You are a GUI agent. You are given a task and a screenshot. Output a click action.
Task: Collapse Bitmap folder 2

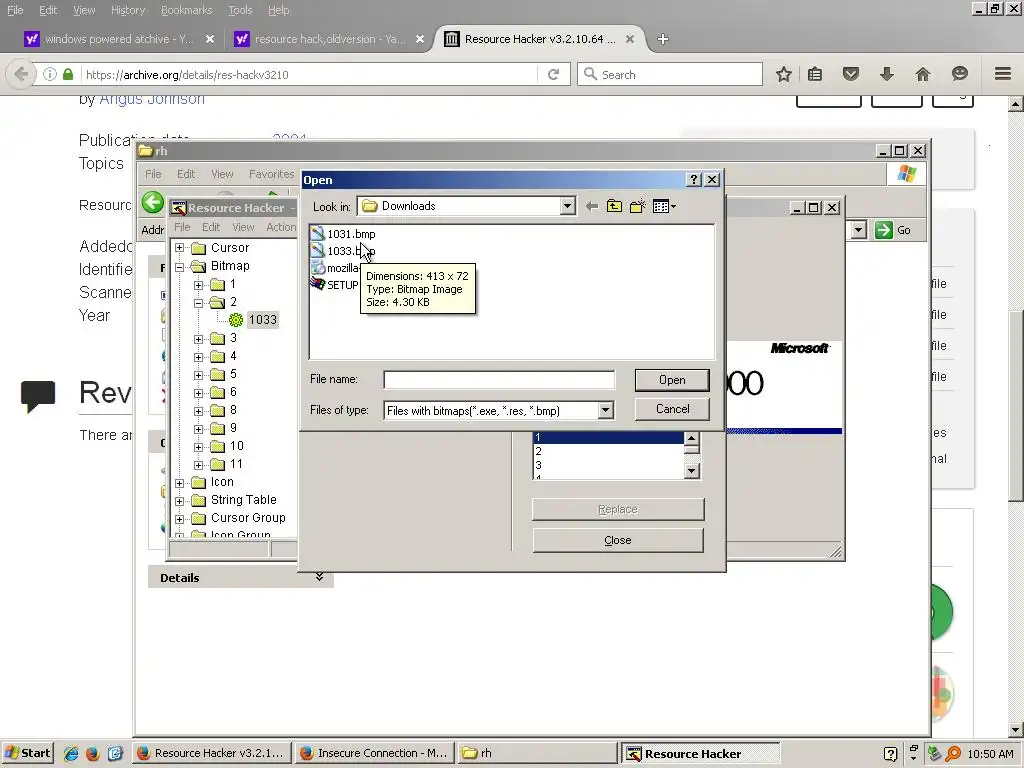pyautogui.click(x=198, y=303)
